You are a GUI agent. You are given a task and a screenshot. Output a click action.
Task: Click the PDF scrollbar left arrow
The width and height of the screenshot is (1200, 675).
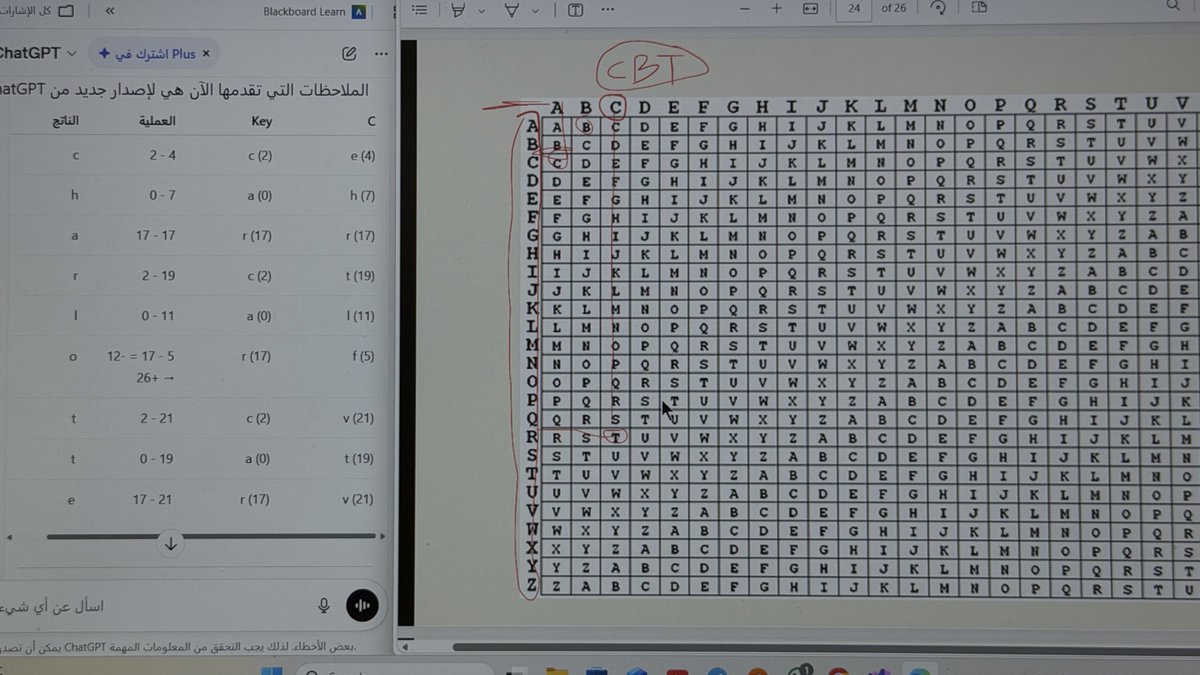[407, 647]
